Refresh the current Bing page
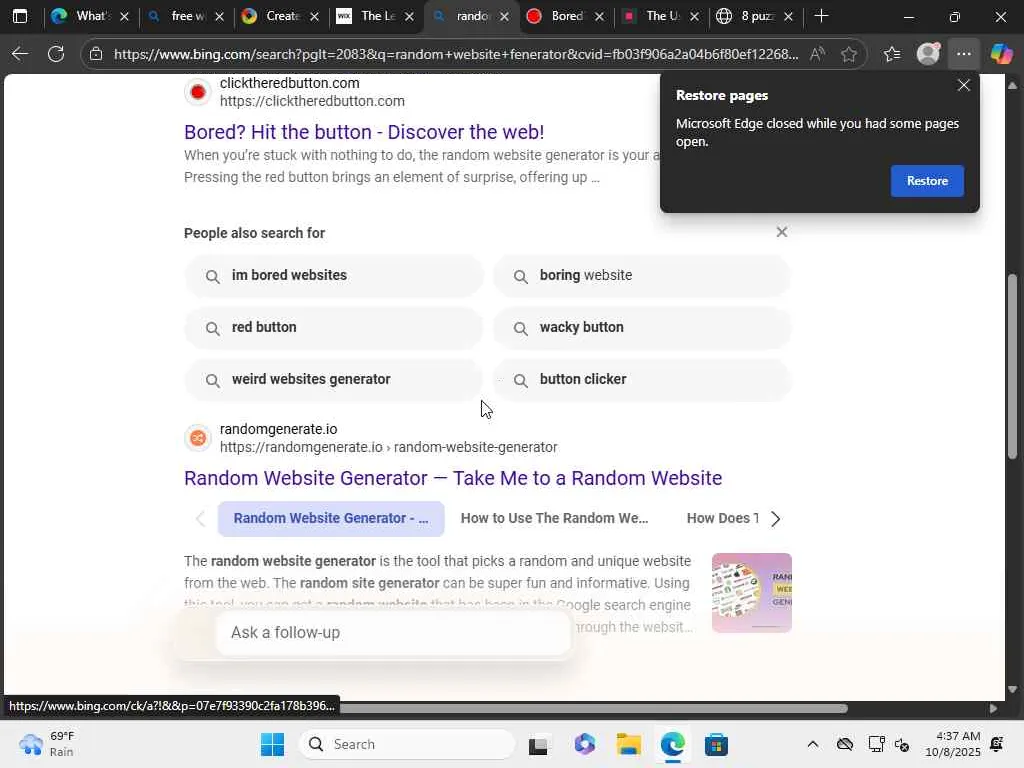Image resolution: width=1024 pixels, height=768 pixels. pos(56,54)
